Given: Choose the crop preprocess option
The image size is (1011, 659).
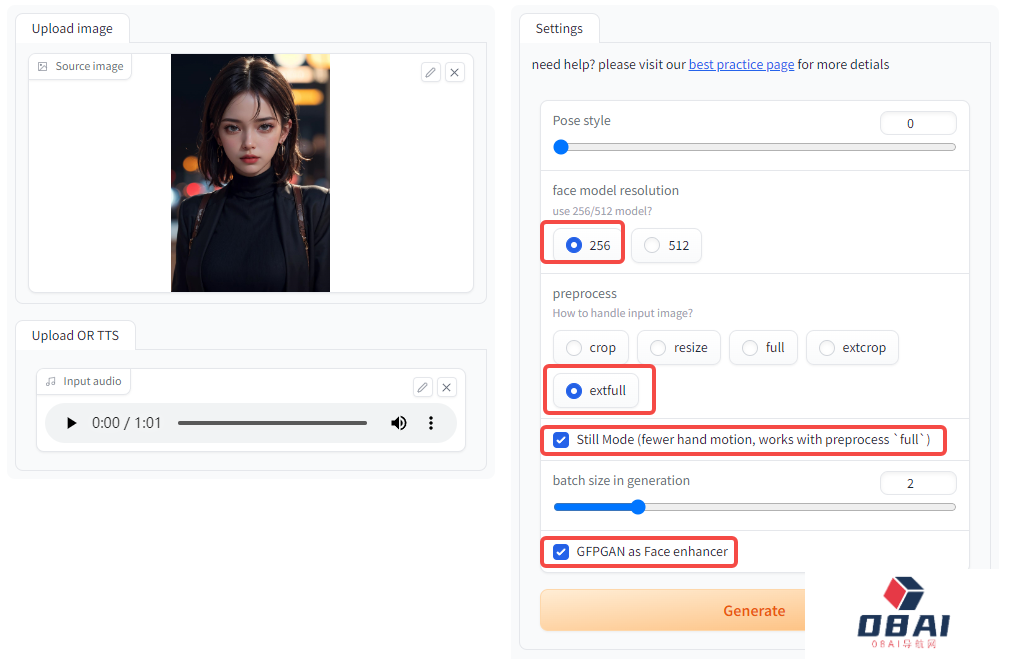Looking at the screenshot, I should point(574,348).
